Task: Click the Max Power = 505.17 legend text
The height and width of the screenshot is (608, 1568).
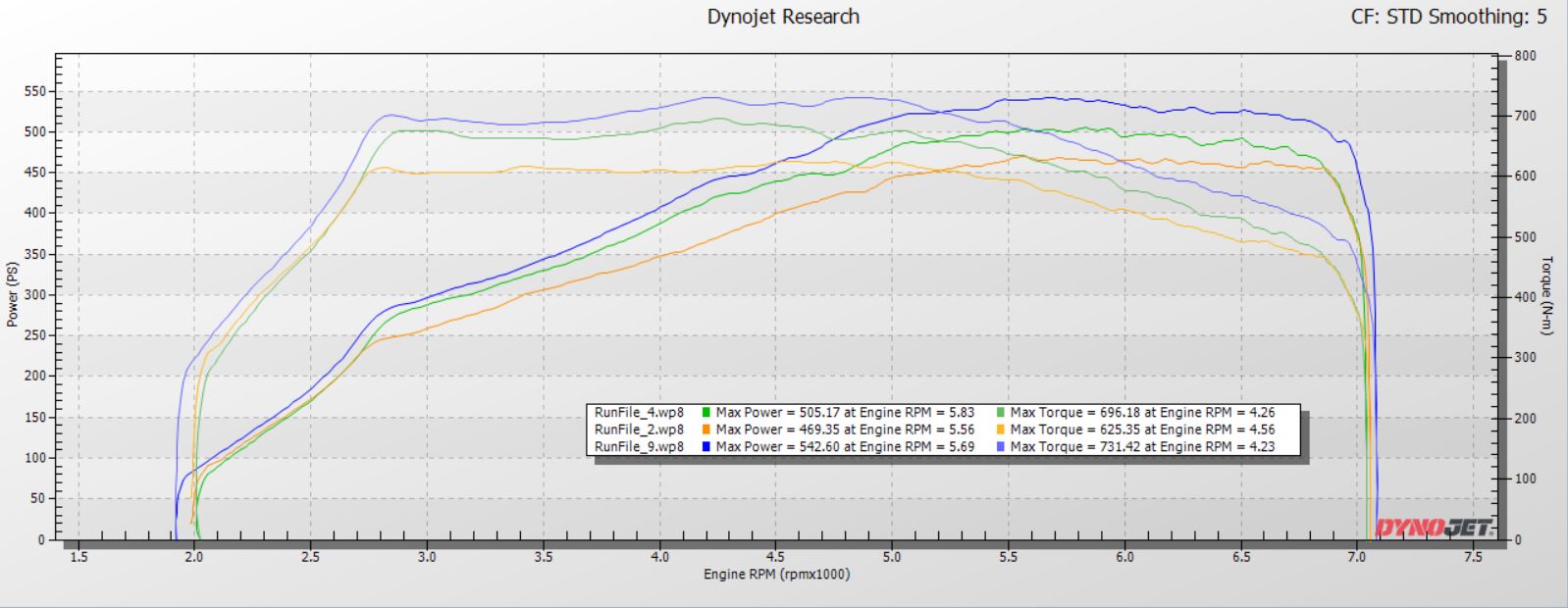Action: point(845,413)
